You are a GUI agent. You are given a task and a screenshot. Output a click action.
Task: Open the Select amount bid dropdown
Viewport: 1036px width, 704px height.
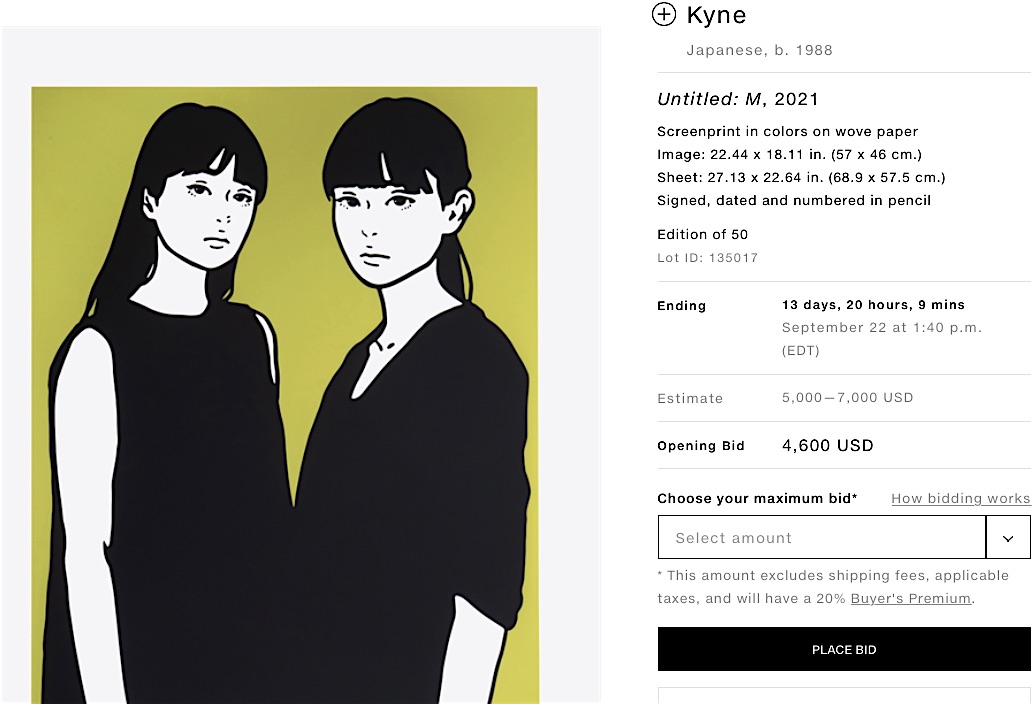[822, 538]
